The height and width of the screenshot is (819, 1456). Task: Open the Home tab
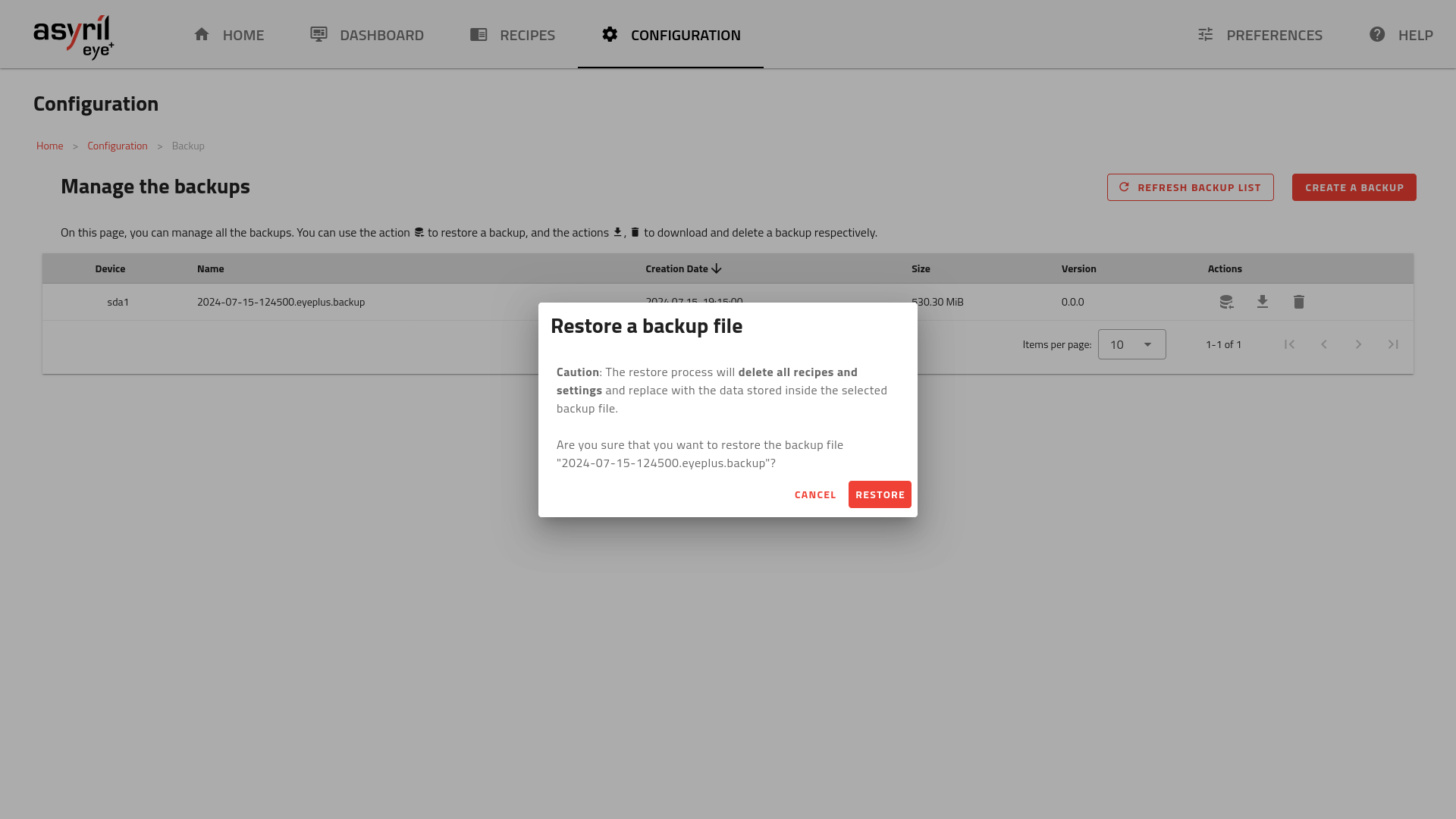click(x=229, y=35)
